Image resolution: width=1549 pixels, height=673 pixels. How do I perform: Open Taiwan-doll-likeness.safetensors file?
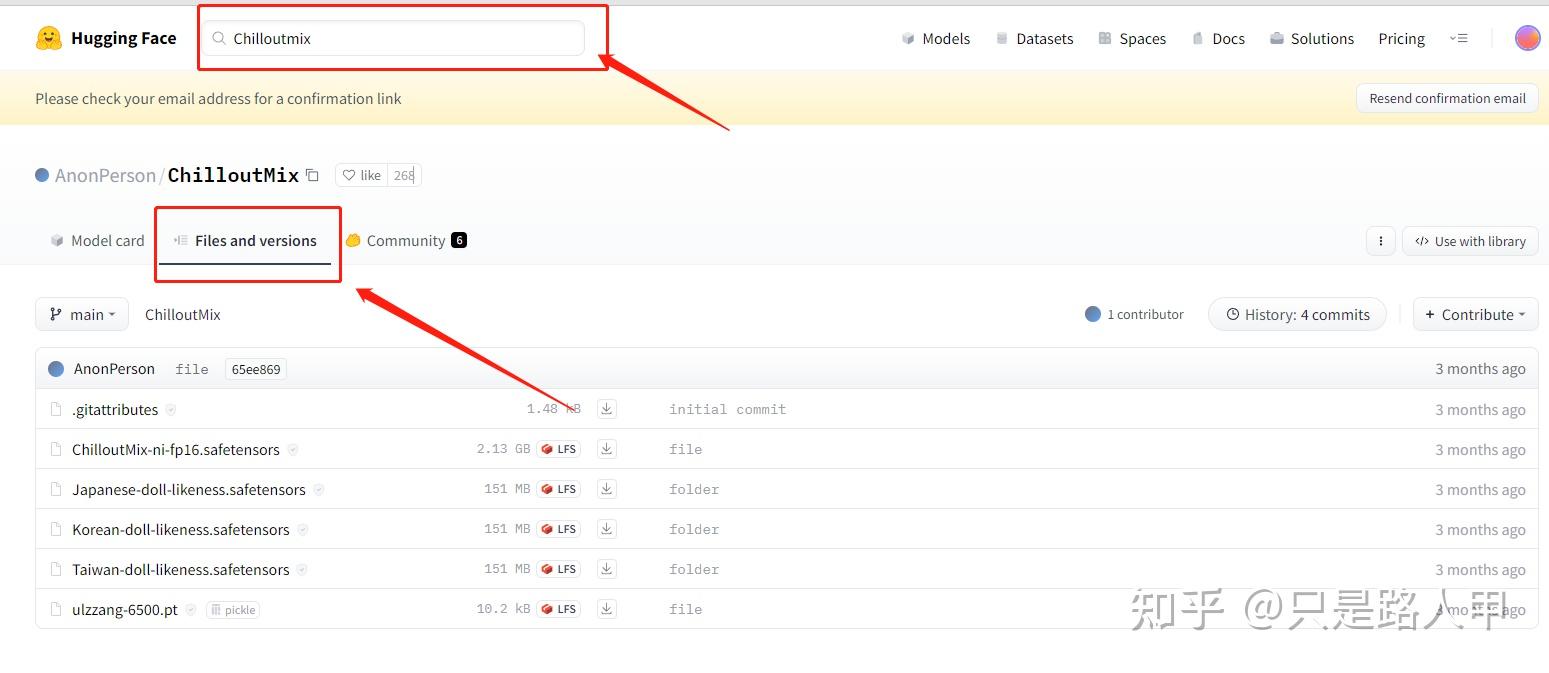181,569
